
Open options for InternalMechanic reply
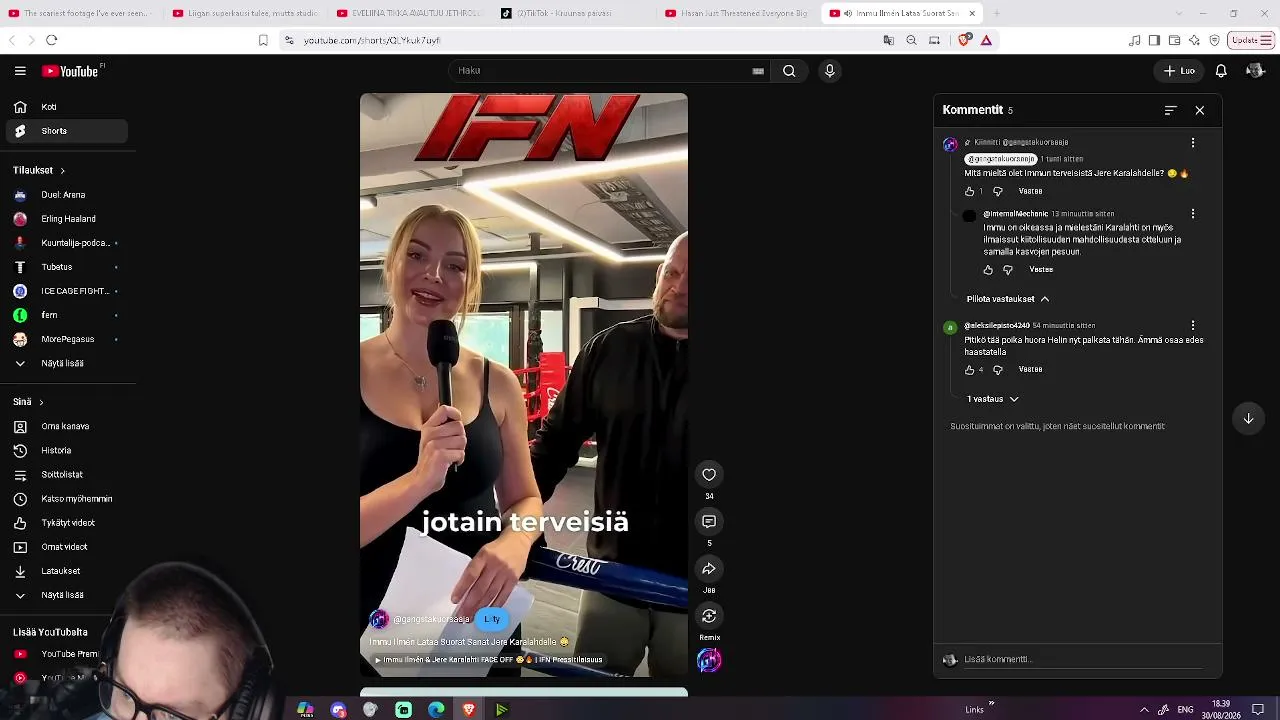tap(1193, 214)
